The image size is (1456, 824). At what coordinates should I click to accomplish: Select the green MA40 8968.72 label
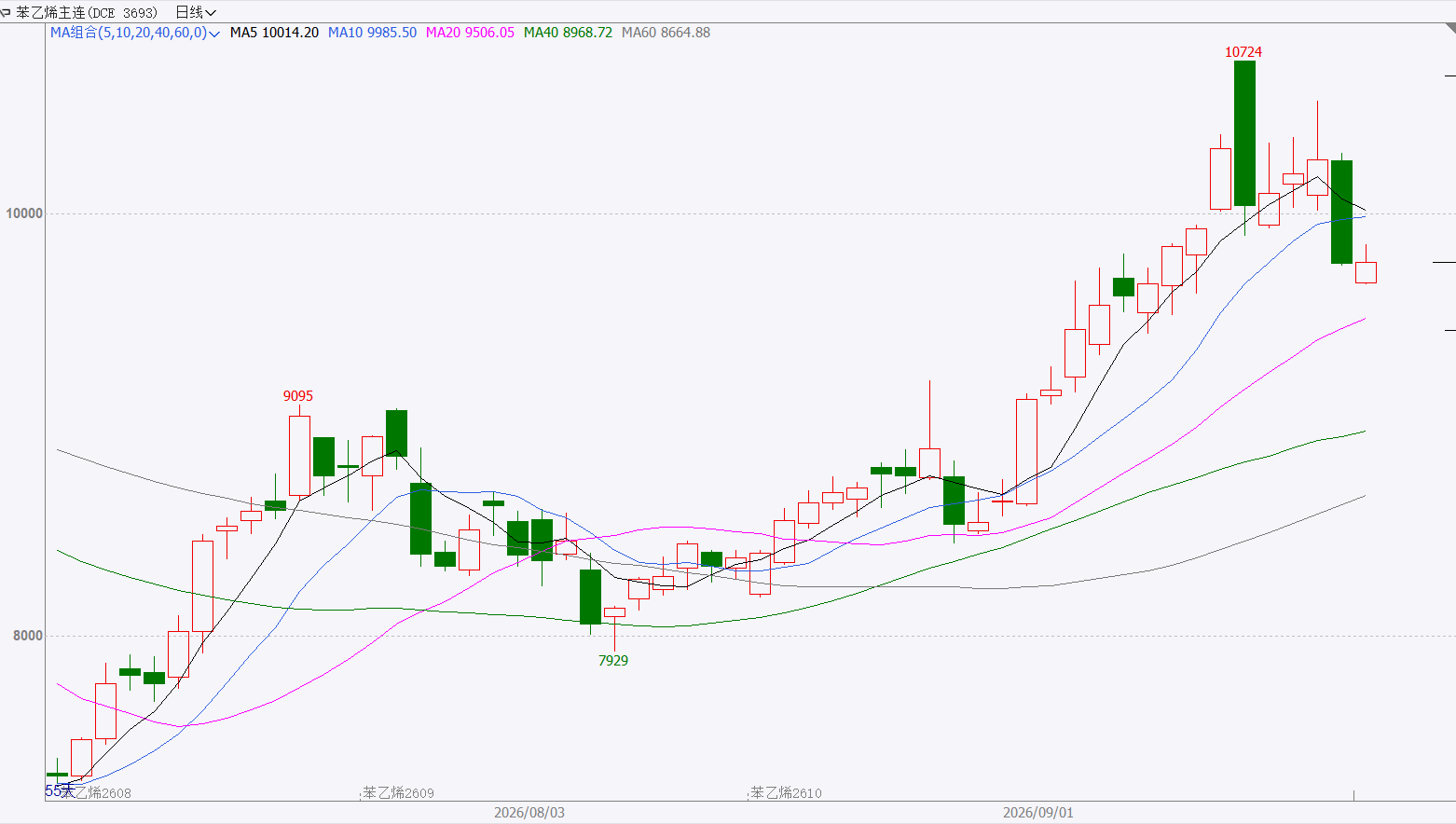pyautogui.click(x=568, y=33)
